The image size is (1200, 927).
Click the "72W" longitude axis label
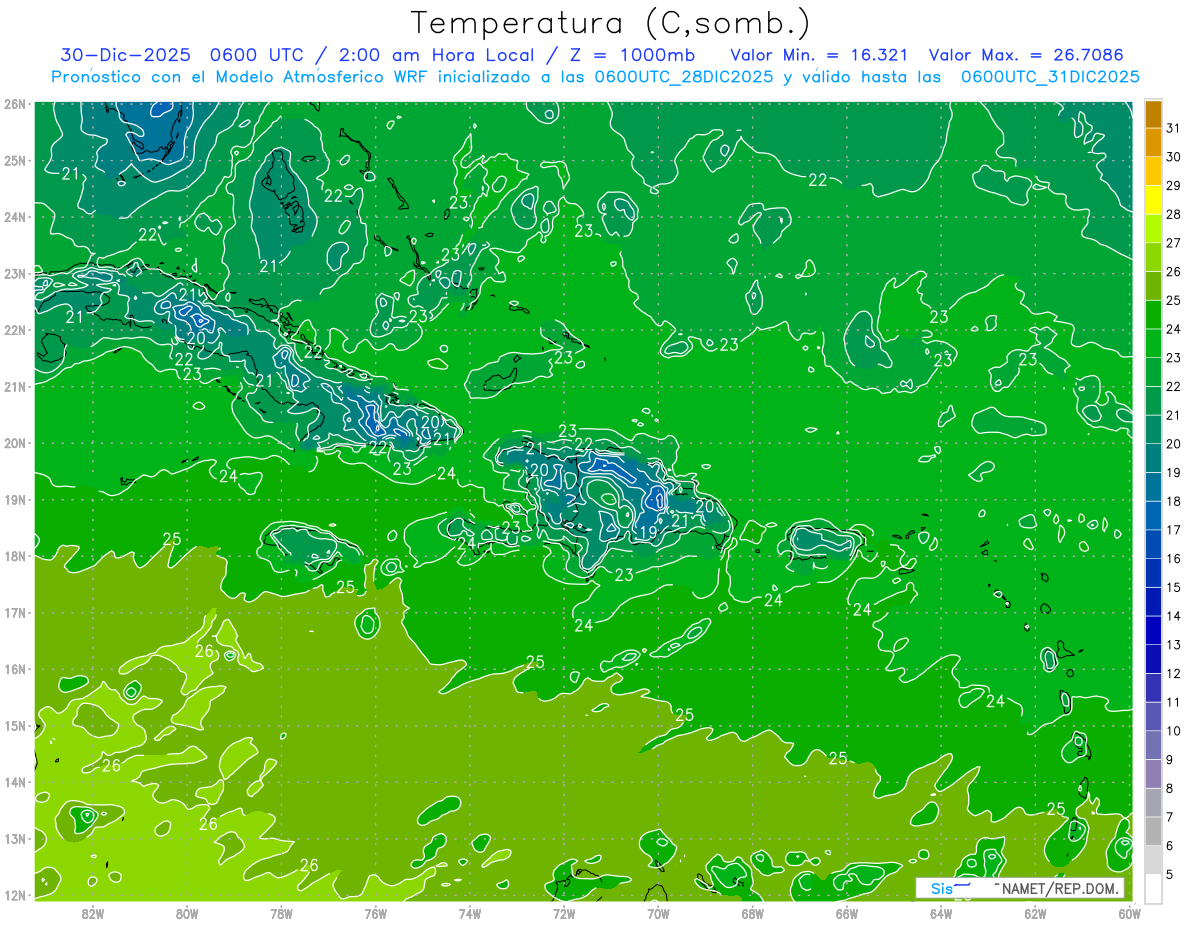click(x=564, y=913)
